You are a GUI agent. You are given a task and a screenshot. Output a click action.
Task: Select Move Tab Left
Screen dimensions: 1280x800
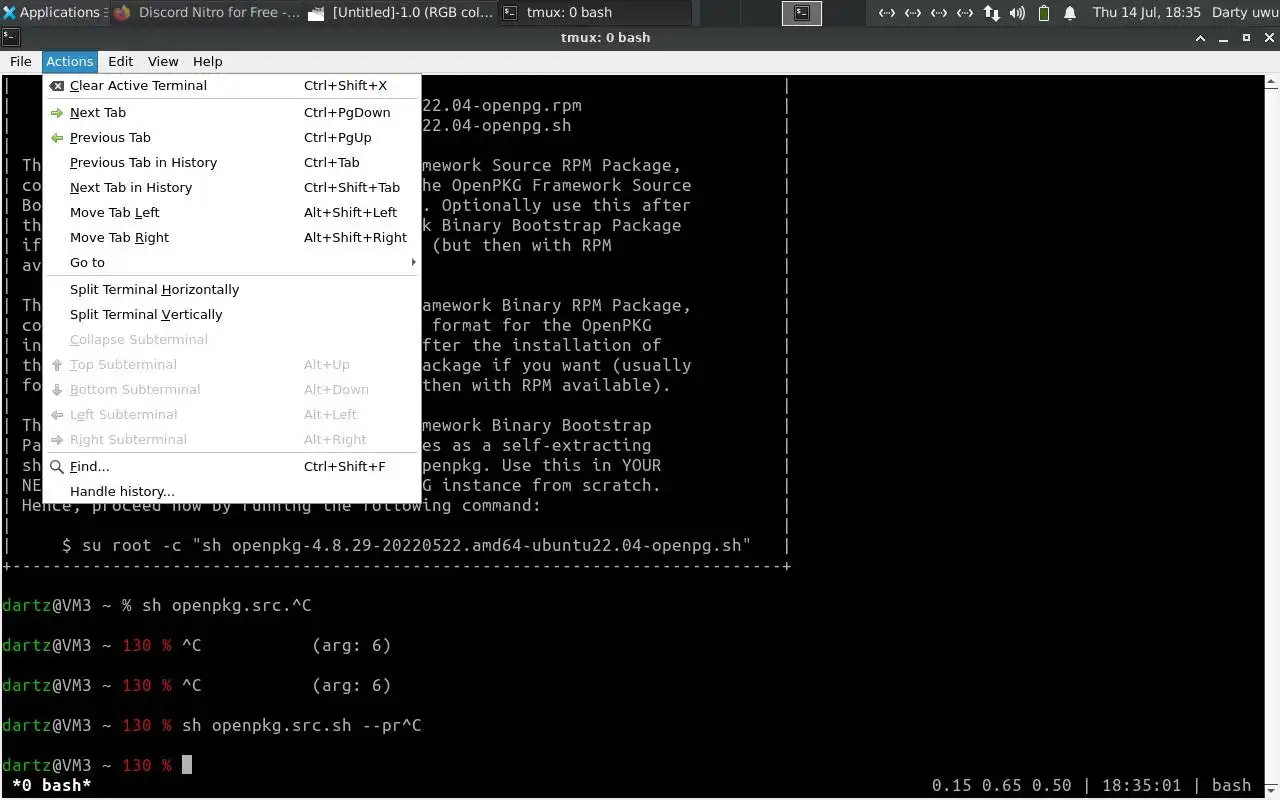click(232, 213)
